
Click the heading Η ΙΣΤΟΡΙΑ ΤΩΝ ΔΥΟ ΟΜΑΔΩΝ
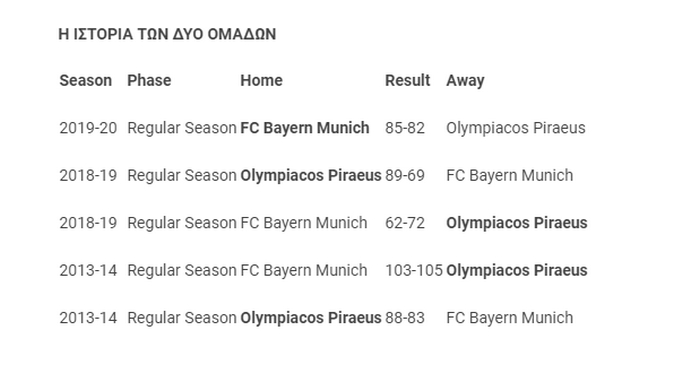167,34
